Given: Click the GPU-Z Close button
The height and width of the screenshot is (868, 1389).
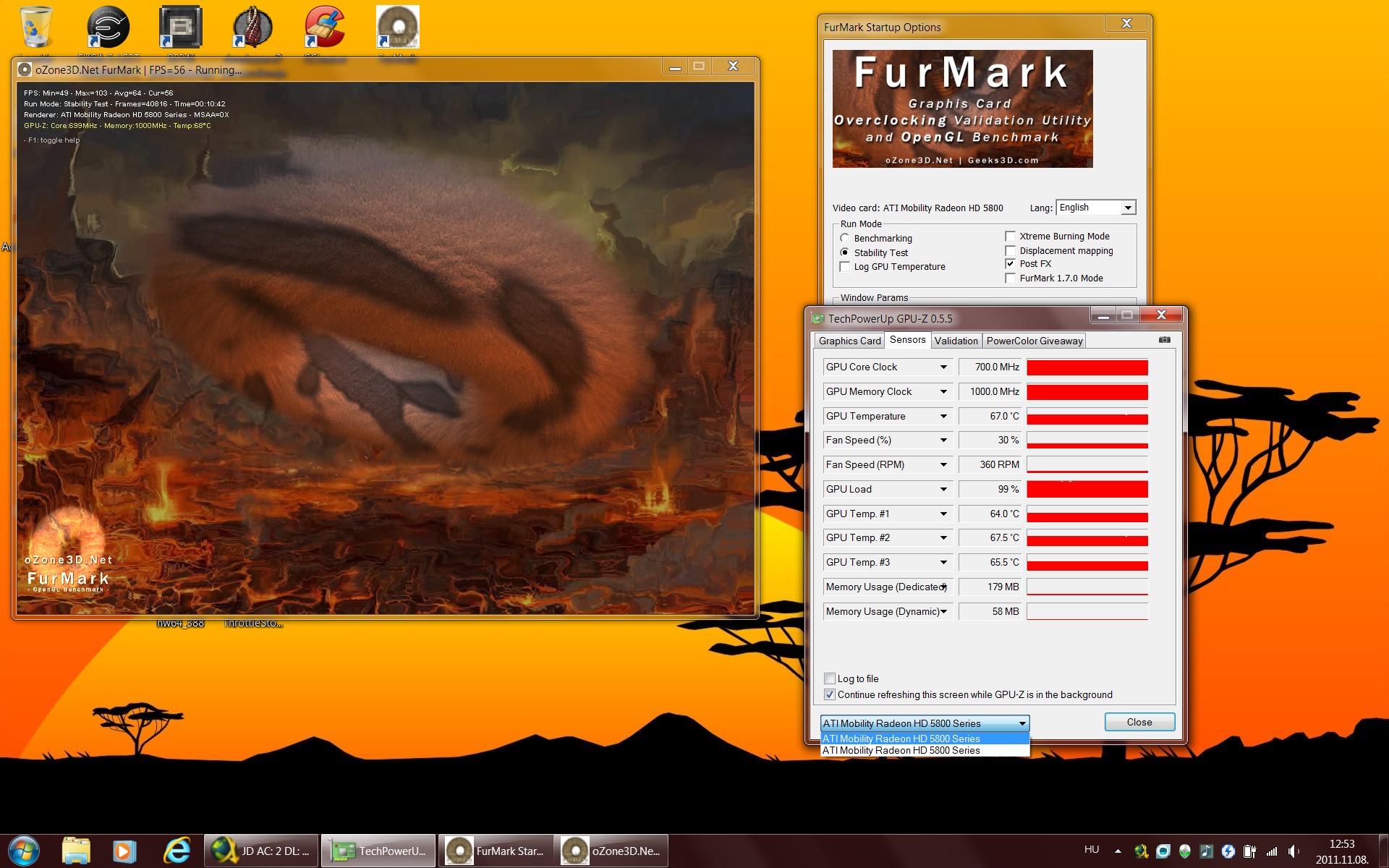Looking at the screenshot, I should [x=1139, y=722].
